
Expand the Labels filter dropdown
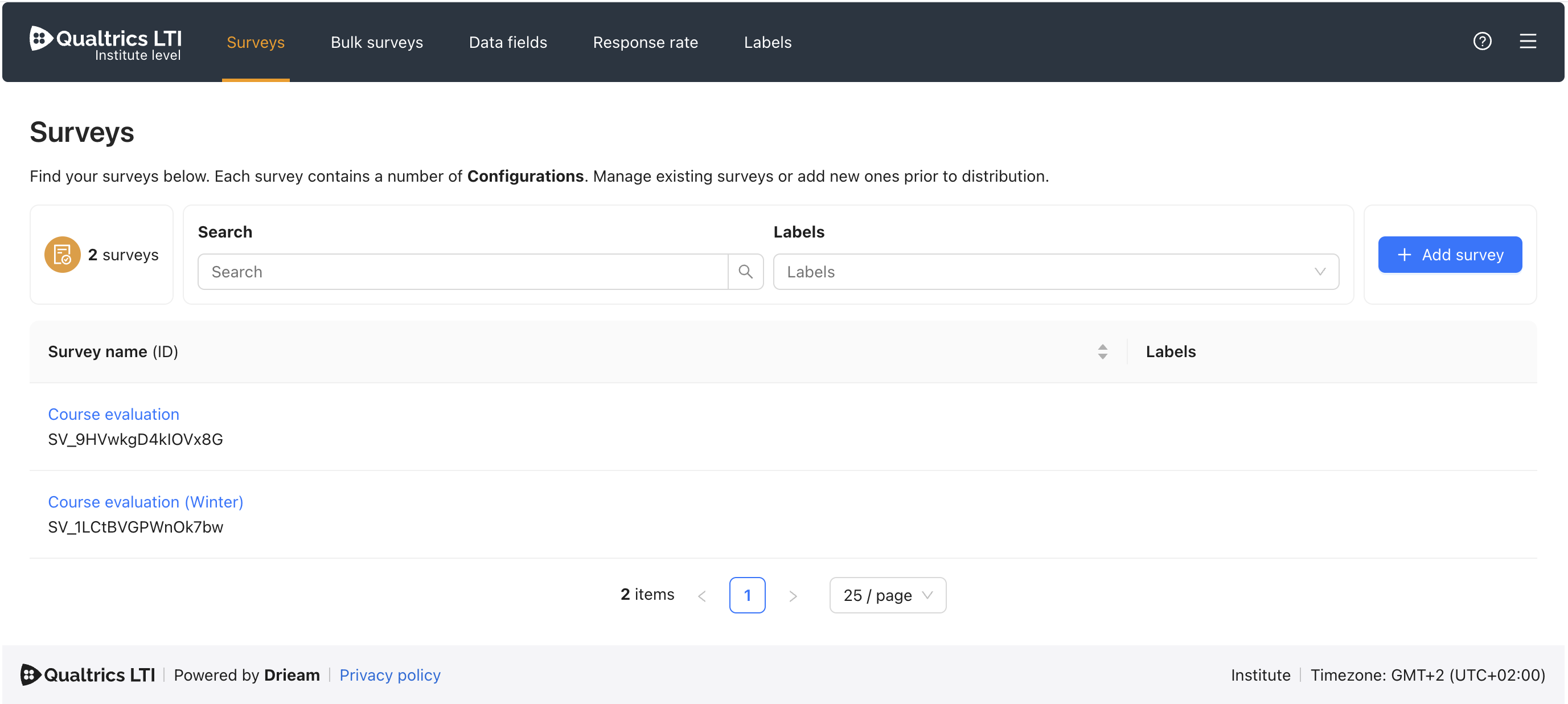tap(1056, 272)
